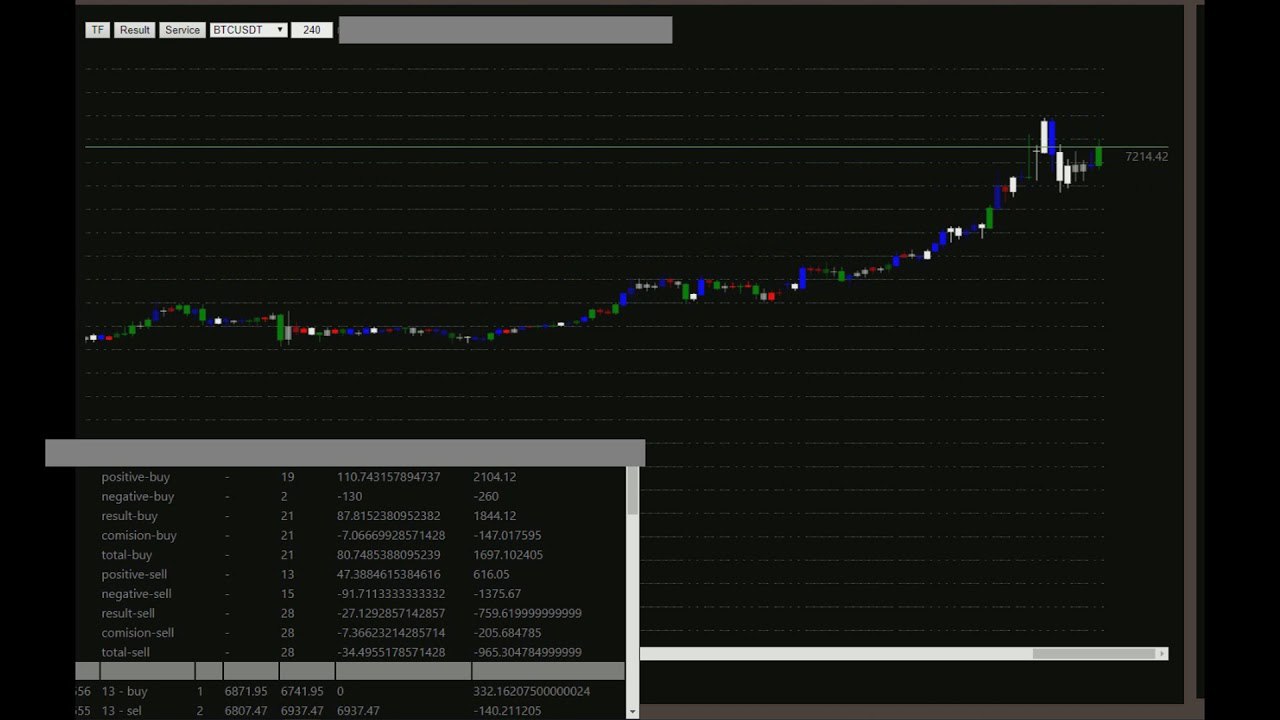The image size is (1280, 720).
Task: Click the Service button
Action: 182,30
